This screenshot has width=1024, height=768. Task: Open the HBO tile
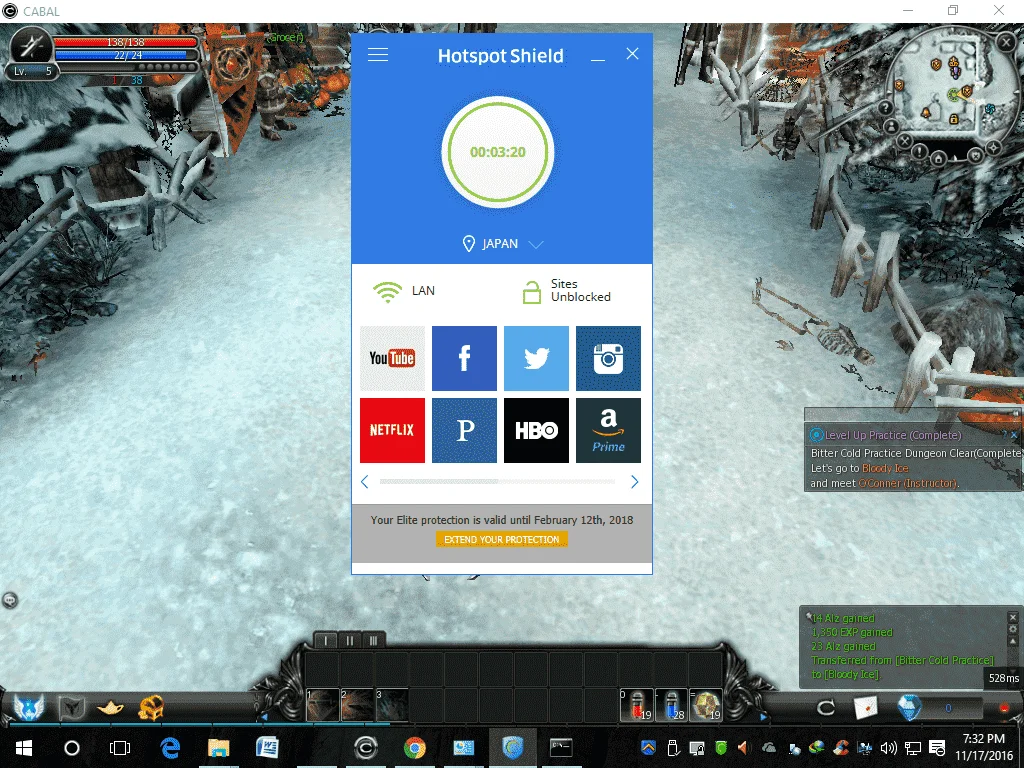point(536,430)
